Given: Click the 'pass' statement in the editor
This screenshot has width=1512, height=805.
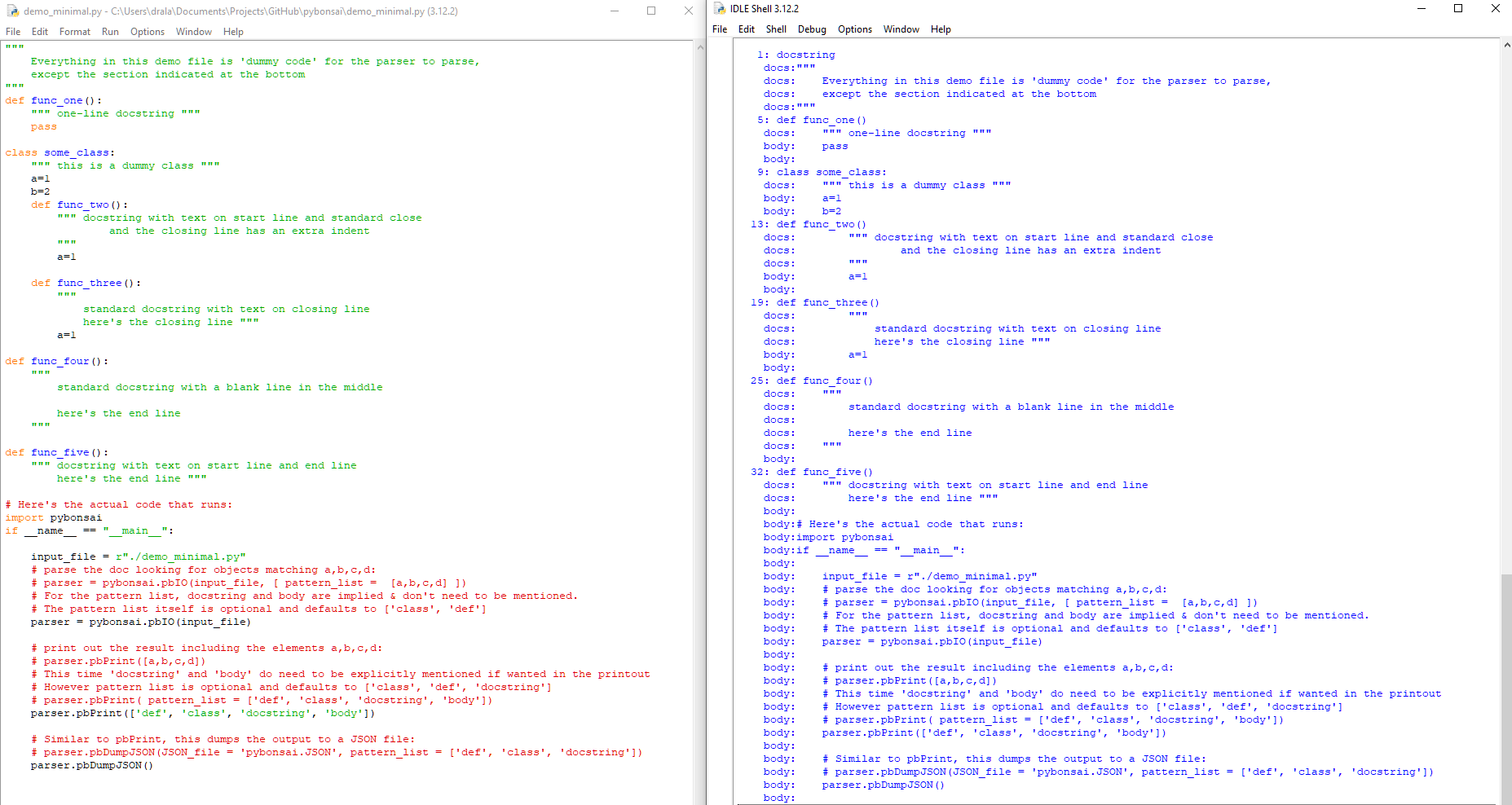Looking at the screenshot, I should (x=44, y=127).
